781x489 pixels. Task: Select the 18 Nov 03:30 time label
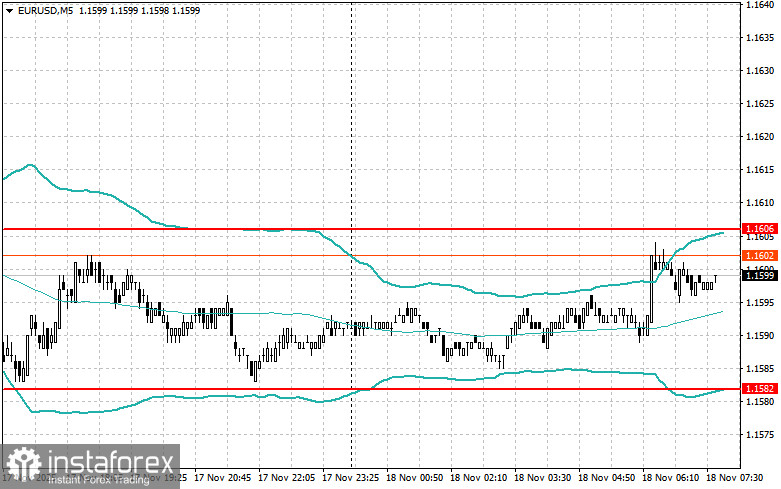click(542, 478)
